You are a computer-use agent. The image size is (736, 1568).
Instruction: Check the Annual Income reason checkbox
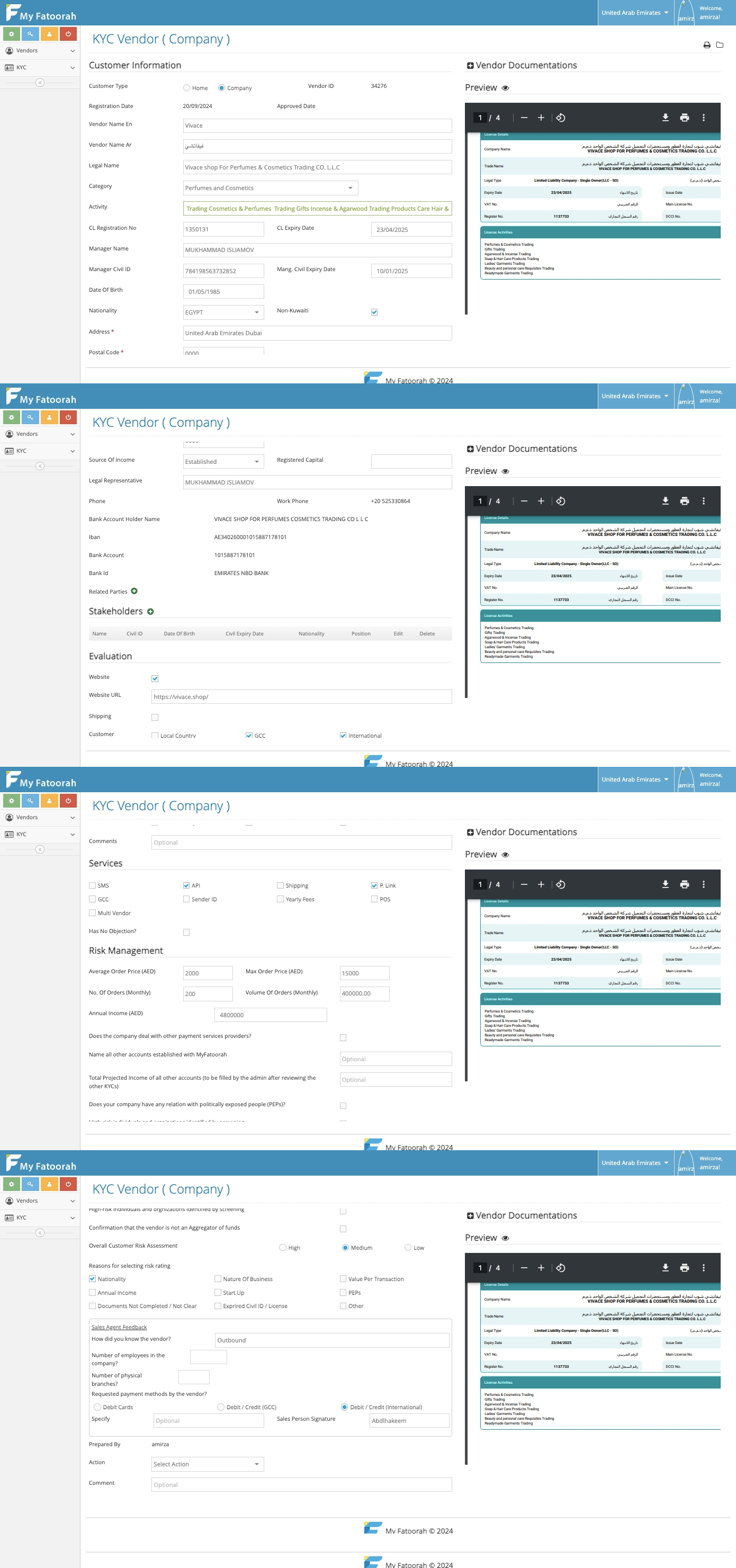tap(93, 1292)
